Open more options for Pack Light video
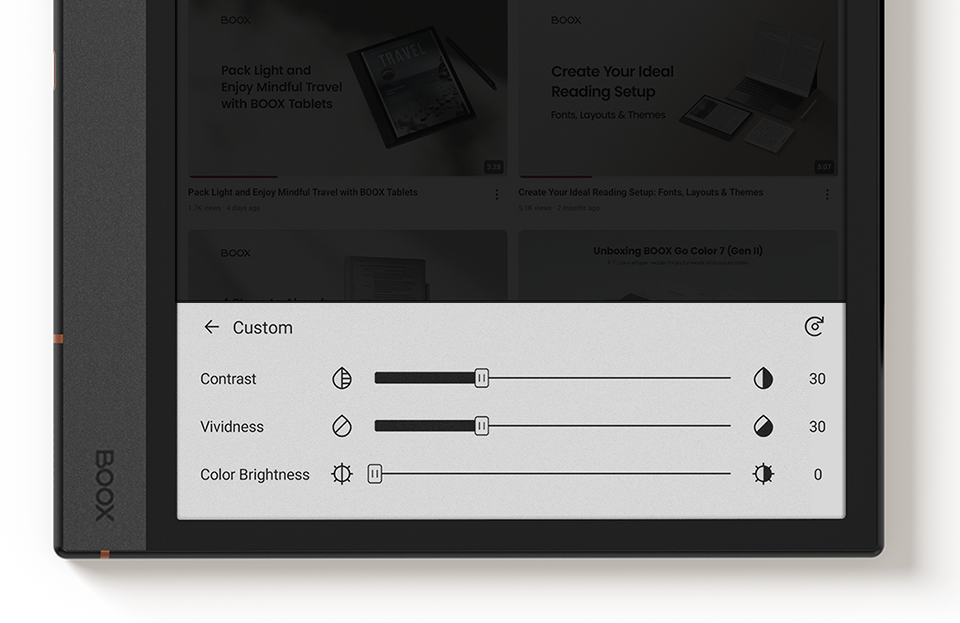The height and width of the screenshot is (623, 960). point(497,194)
